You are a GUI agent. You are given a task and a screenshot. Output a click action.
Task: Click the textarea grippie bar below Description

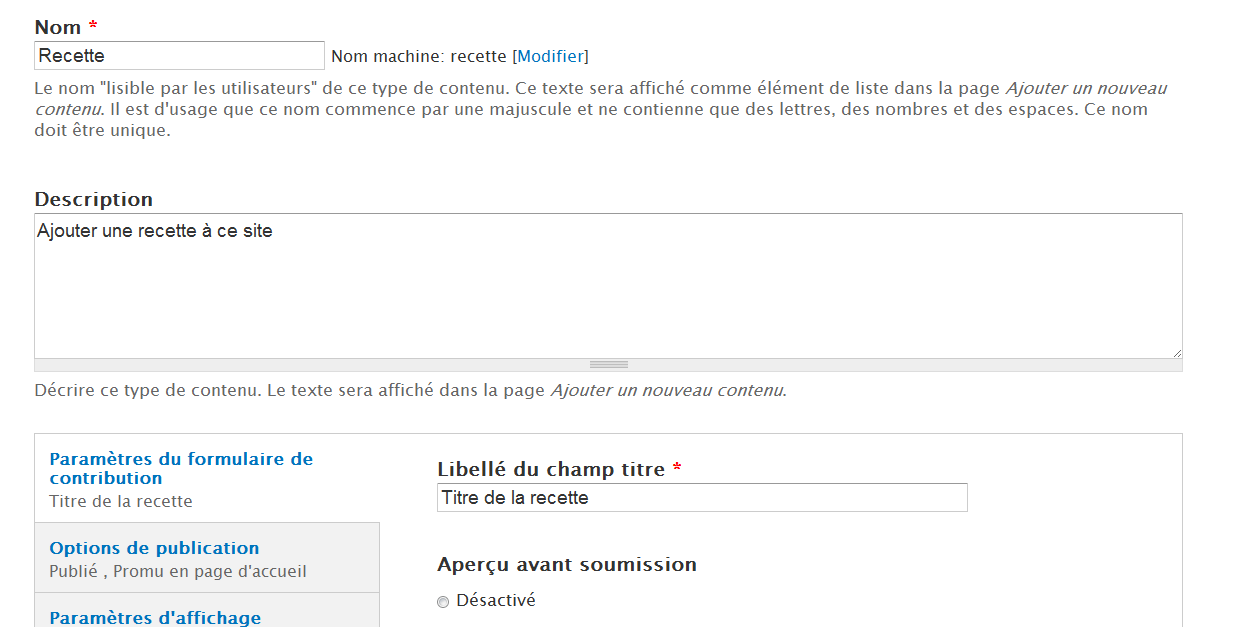click(x=608, y=365)
